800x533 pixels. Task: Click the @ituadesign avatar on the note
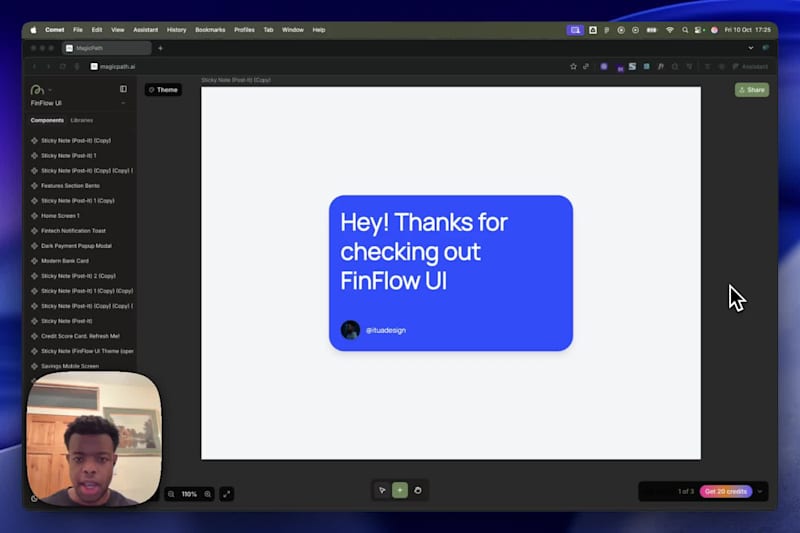tap(351, 330)
